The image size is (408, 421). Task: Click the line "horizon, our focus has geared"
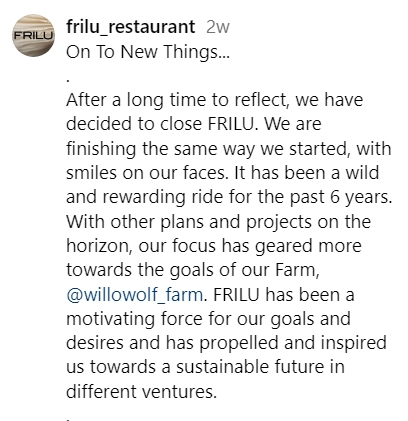[214, 246]
